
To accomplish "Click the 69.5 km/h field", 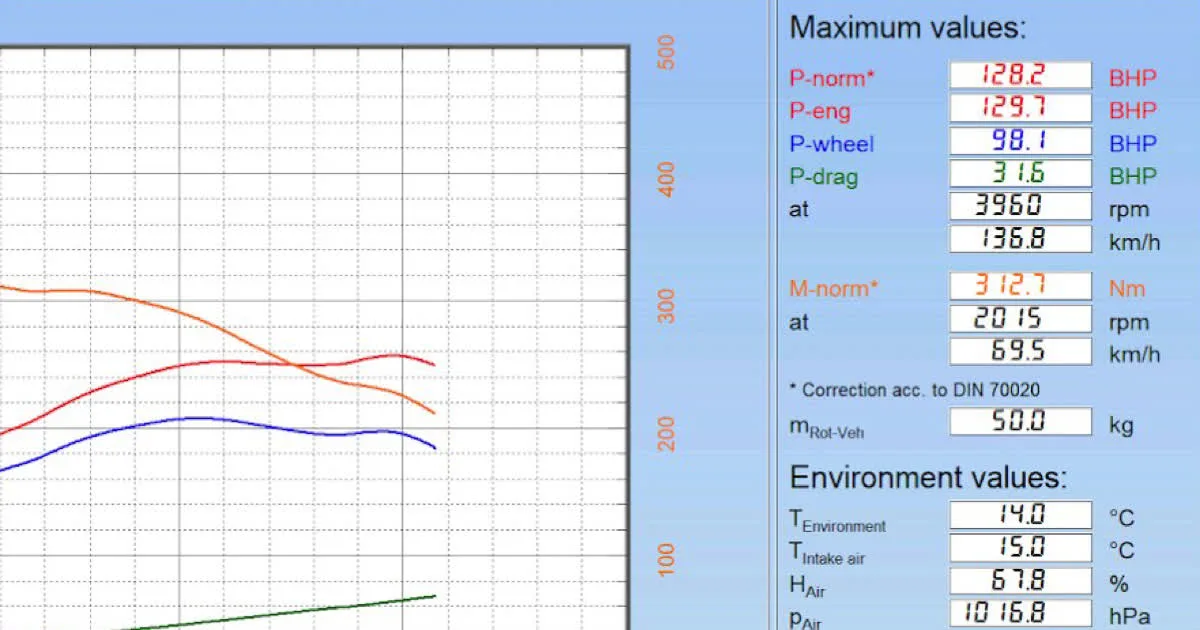I will click(x=1020, y=352).
